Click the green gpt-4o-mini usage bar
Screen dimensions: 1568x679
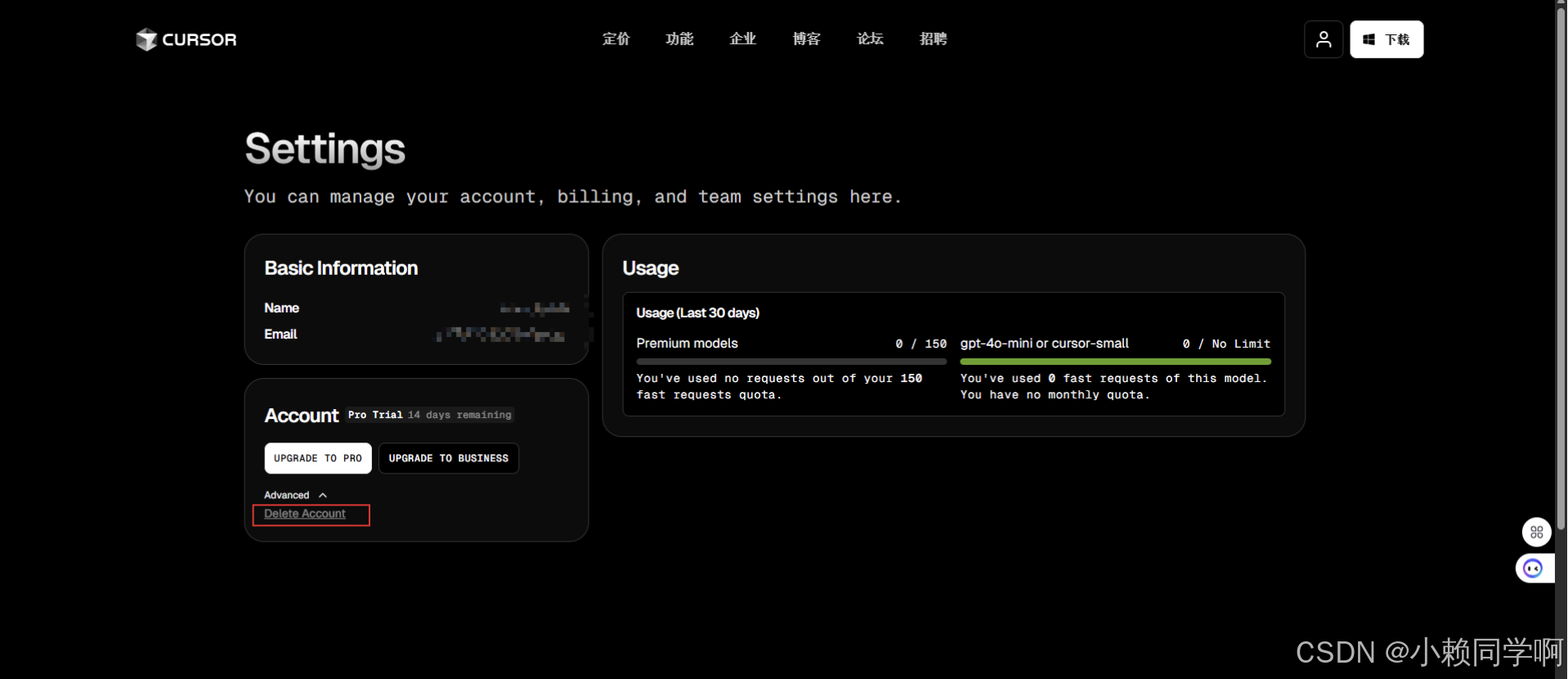[x=1115, y=361]
